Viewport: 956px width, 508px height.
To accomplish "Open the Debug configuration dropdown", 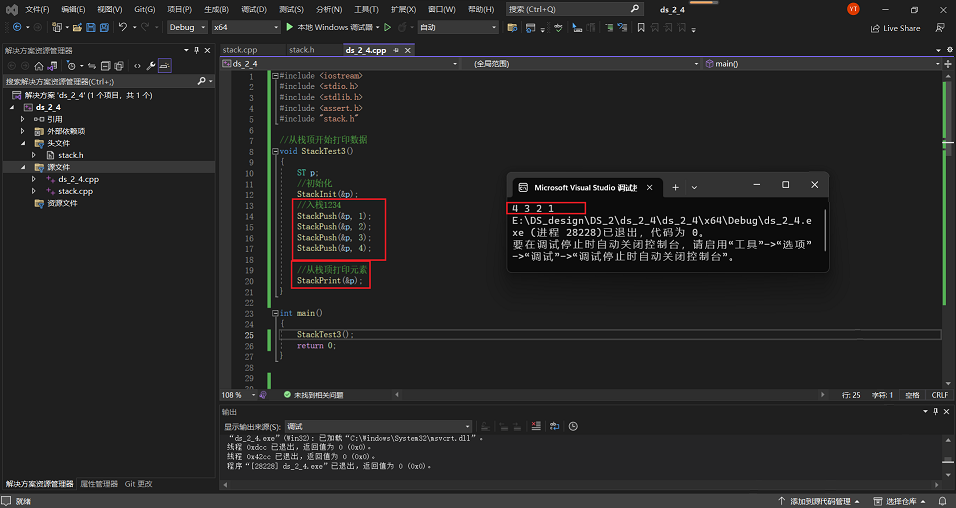I will tap(187, 27).
